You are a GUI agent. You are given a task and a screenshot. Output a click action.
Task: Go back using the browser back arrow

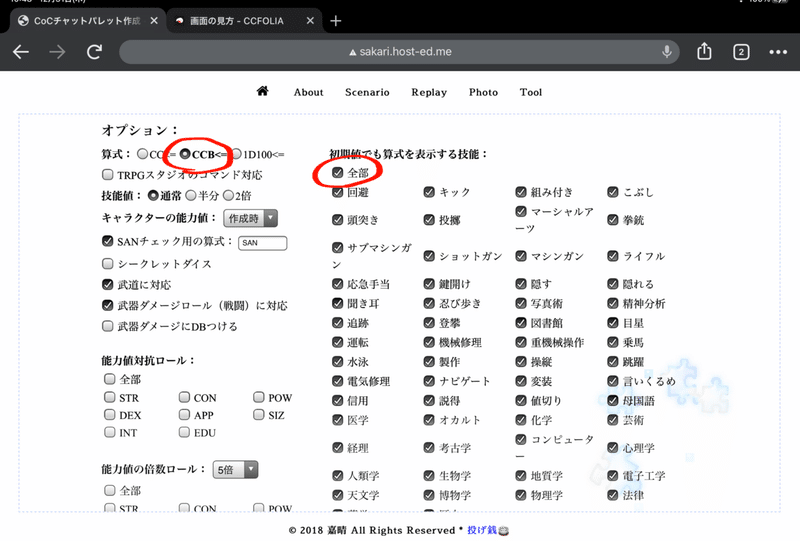click(x=20, y=52)
